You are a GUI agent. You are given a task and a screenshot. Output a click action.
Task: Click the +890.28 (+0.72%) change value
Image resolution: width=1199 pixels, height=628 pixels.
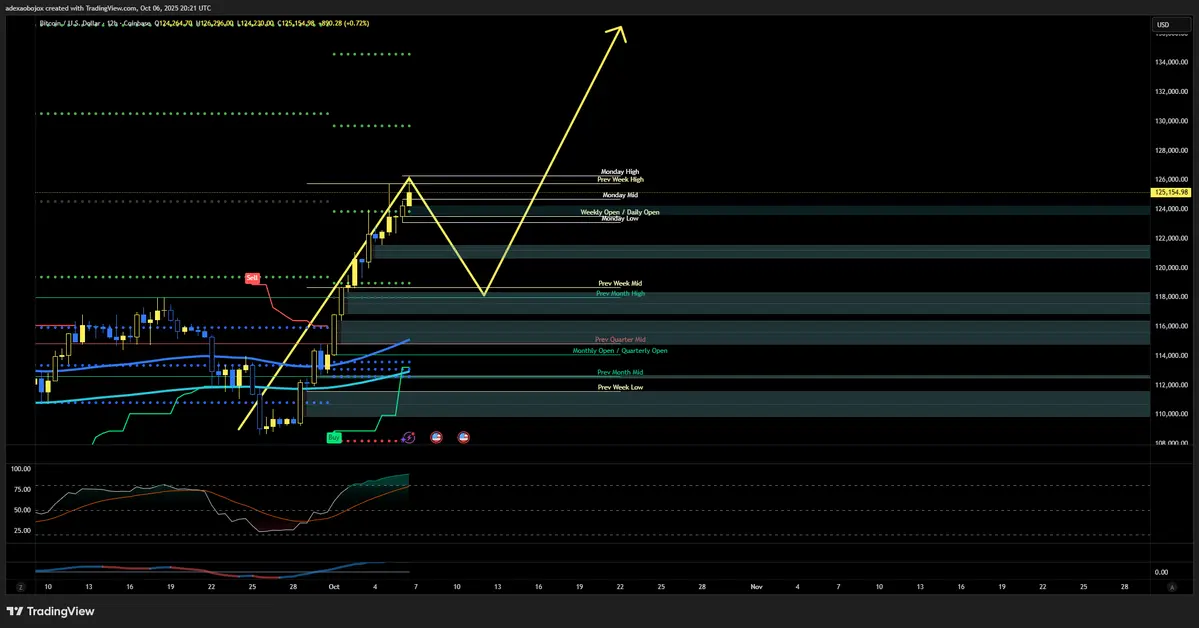point(344,24)
